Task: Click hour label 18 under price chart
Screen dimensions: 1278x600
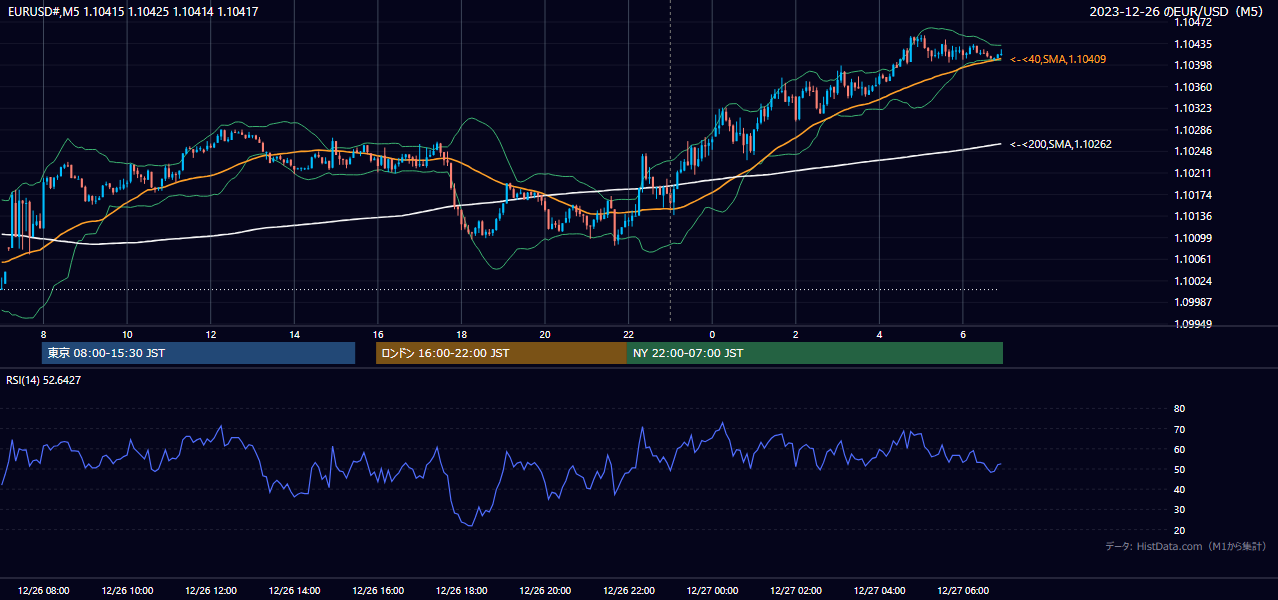Action: [x=462, y=334]
